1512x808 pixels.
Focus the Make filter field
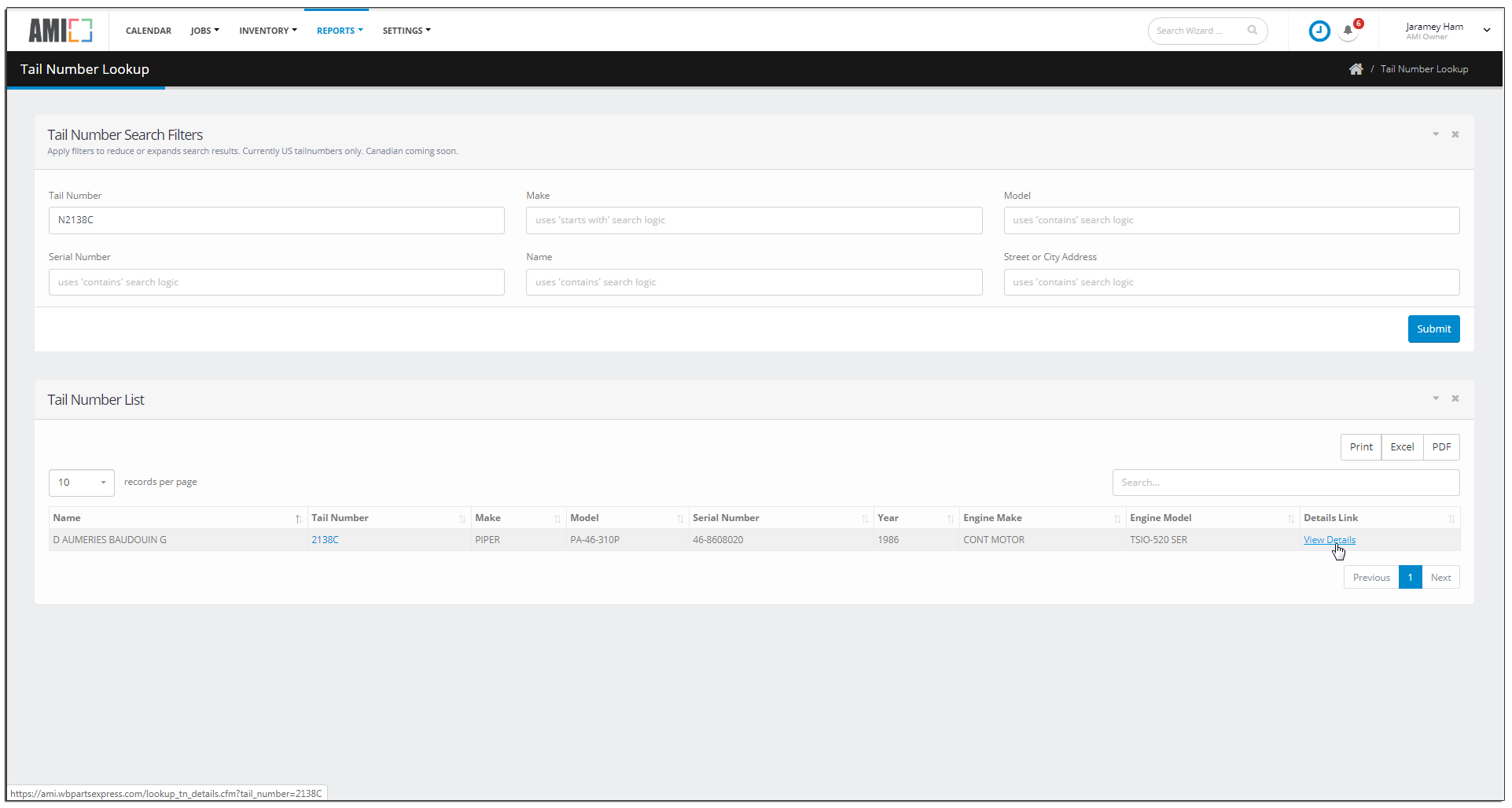[754, 220]
